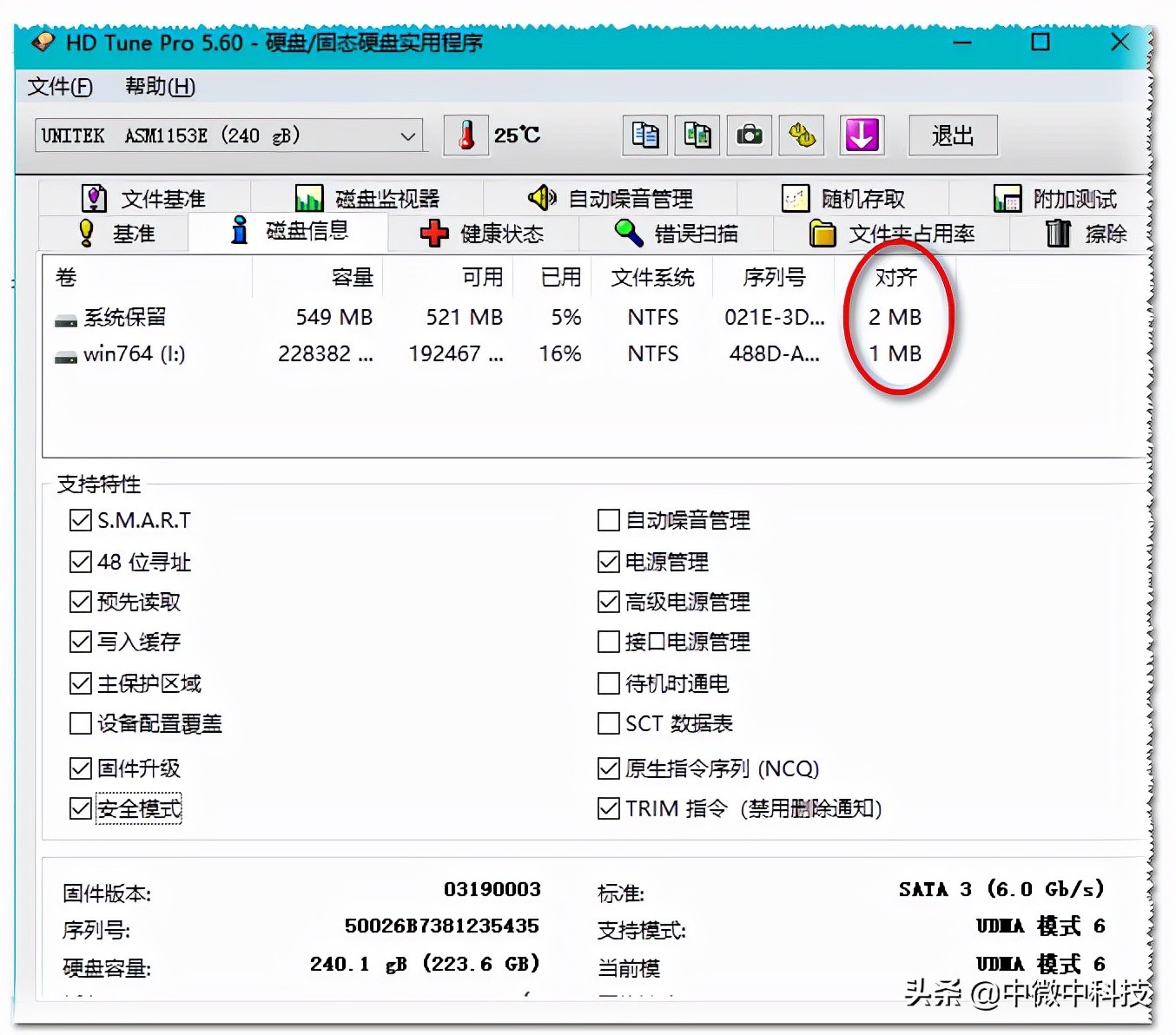Click the copy screenshot to clipboard icon
The image size is (1176, 1035).
point(697,135)
